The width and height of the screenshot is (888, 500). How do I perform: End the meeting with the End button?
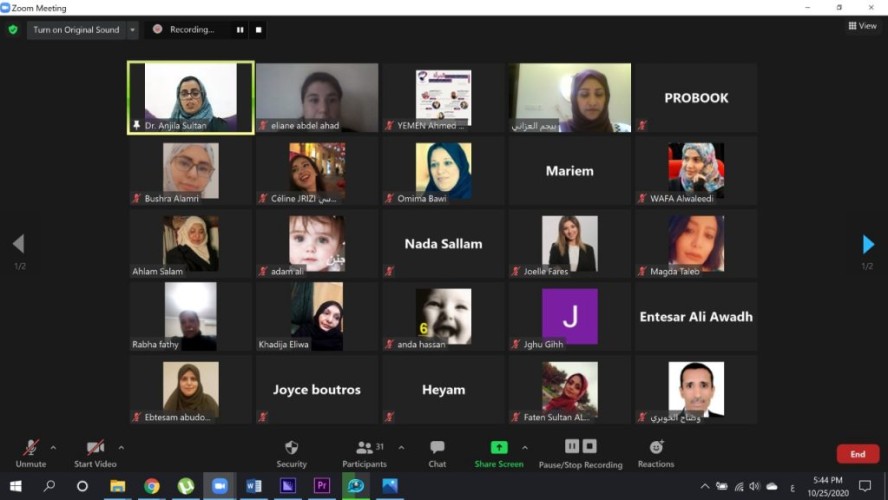click(x=857, y=454)
